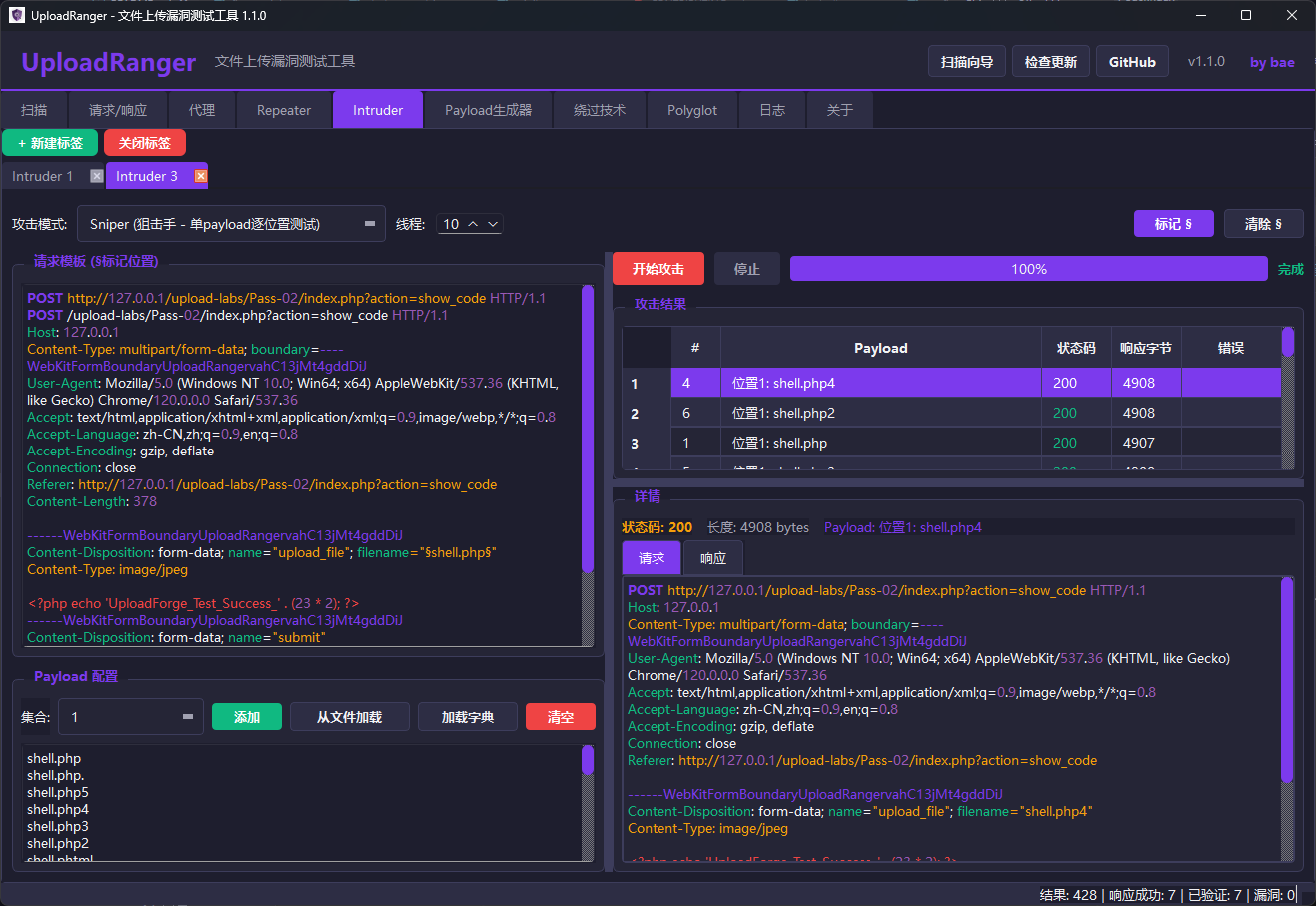Click the 检查更新 button
The width and height of the screenshot is (1316, 906).
click(1051, 62)
